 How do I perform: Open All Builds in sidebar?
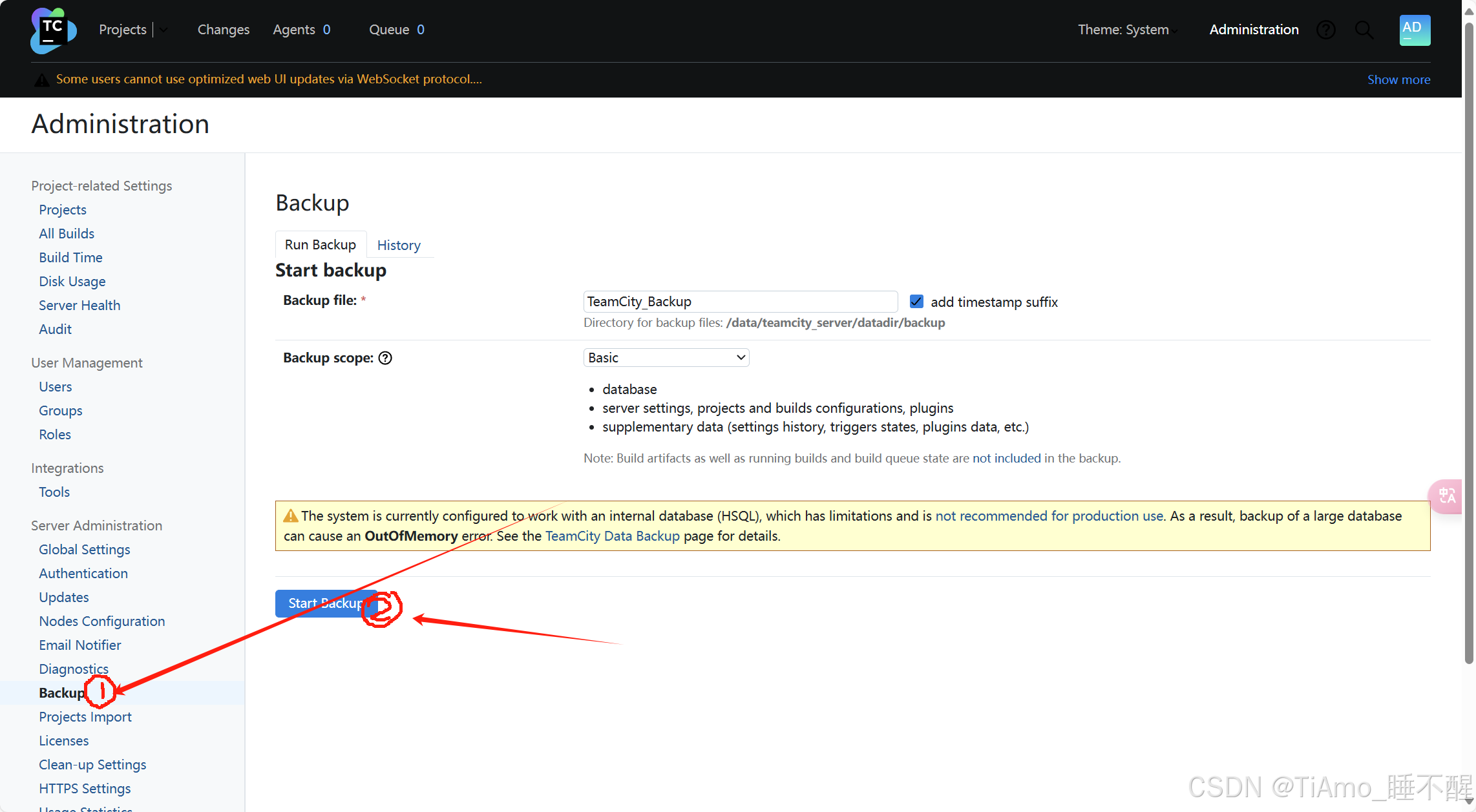[67, 233]
